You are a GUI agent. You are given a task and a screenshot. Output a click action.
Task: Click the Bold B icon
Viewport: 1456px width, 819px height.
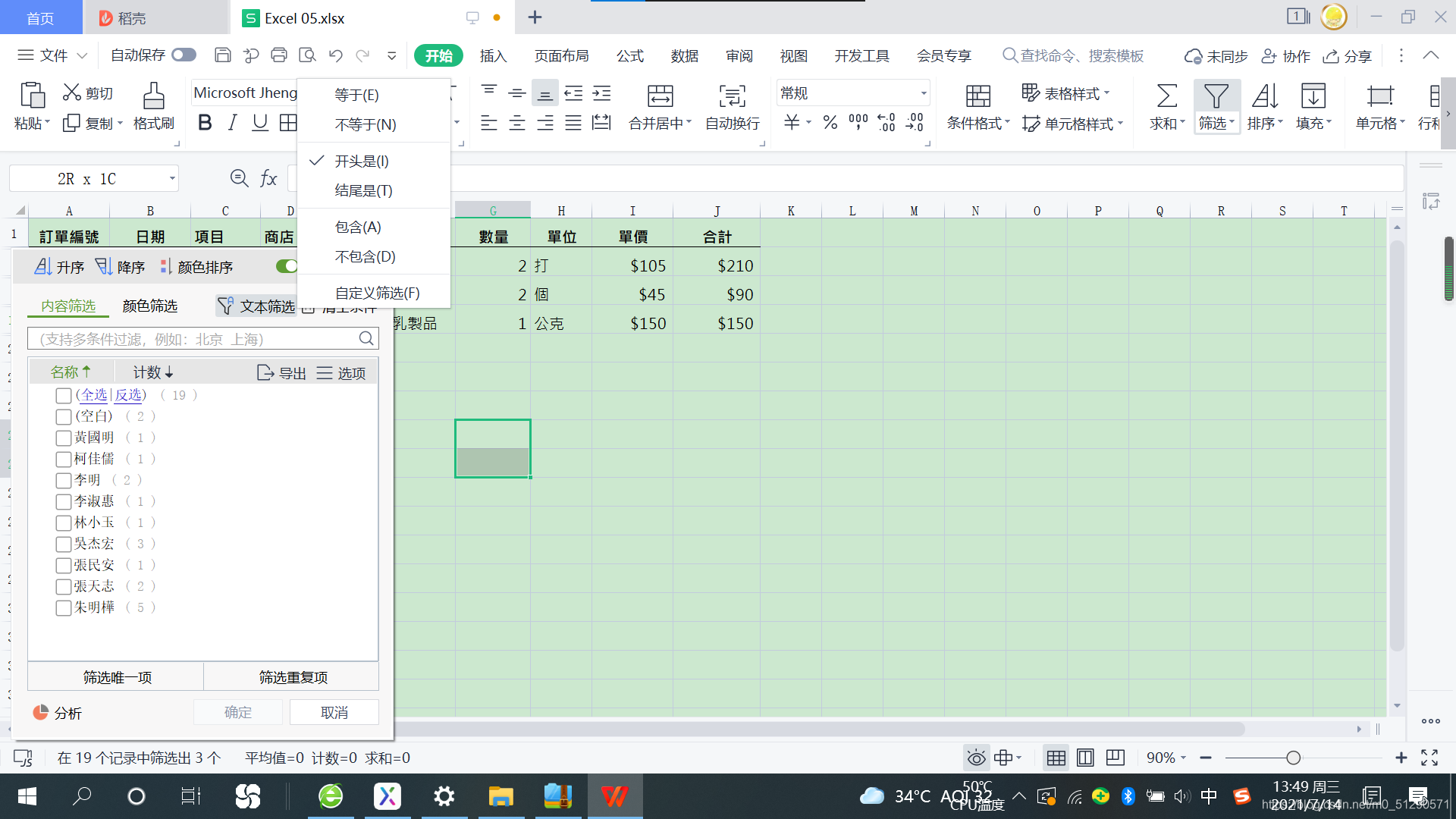tap(204, 123)
